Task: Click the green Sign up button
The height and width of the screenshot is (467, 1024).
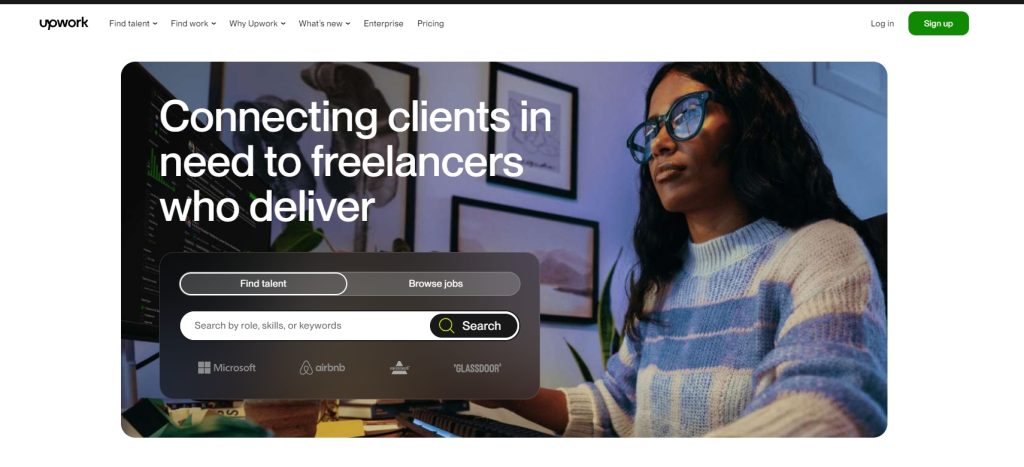Action: [938, 24]
